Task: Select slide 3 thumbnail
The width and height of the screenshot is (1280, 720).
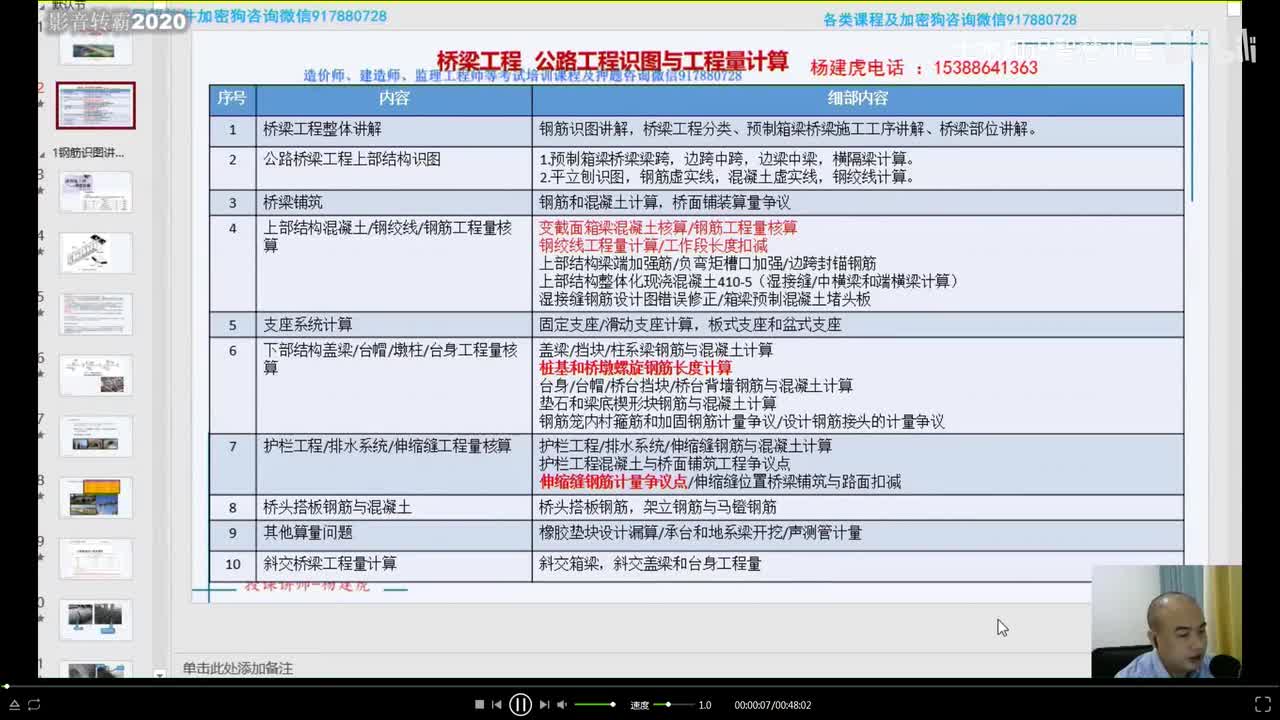Action: click(95, 191)
